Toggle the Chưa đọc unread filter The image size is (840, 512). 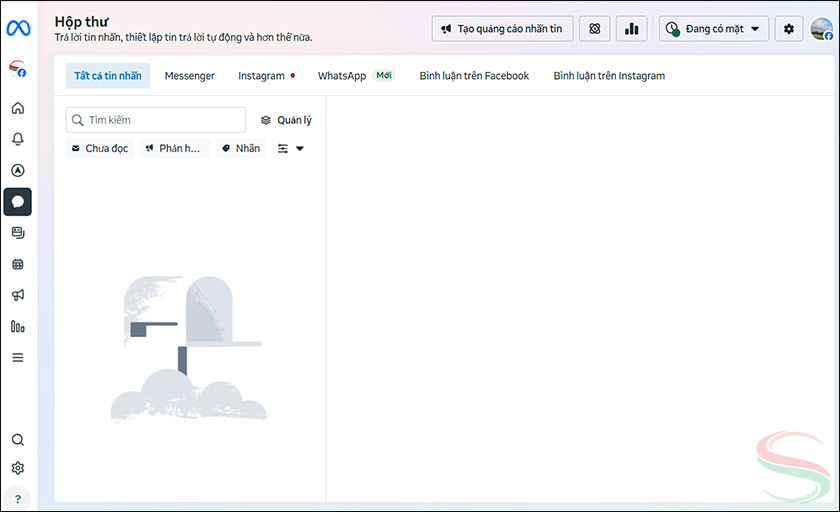(x=99, y=149)
